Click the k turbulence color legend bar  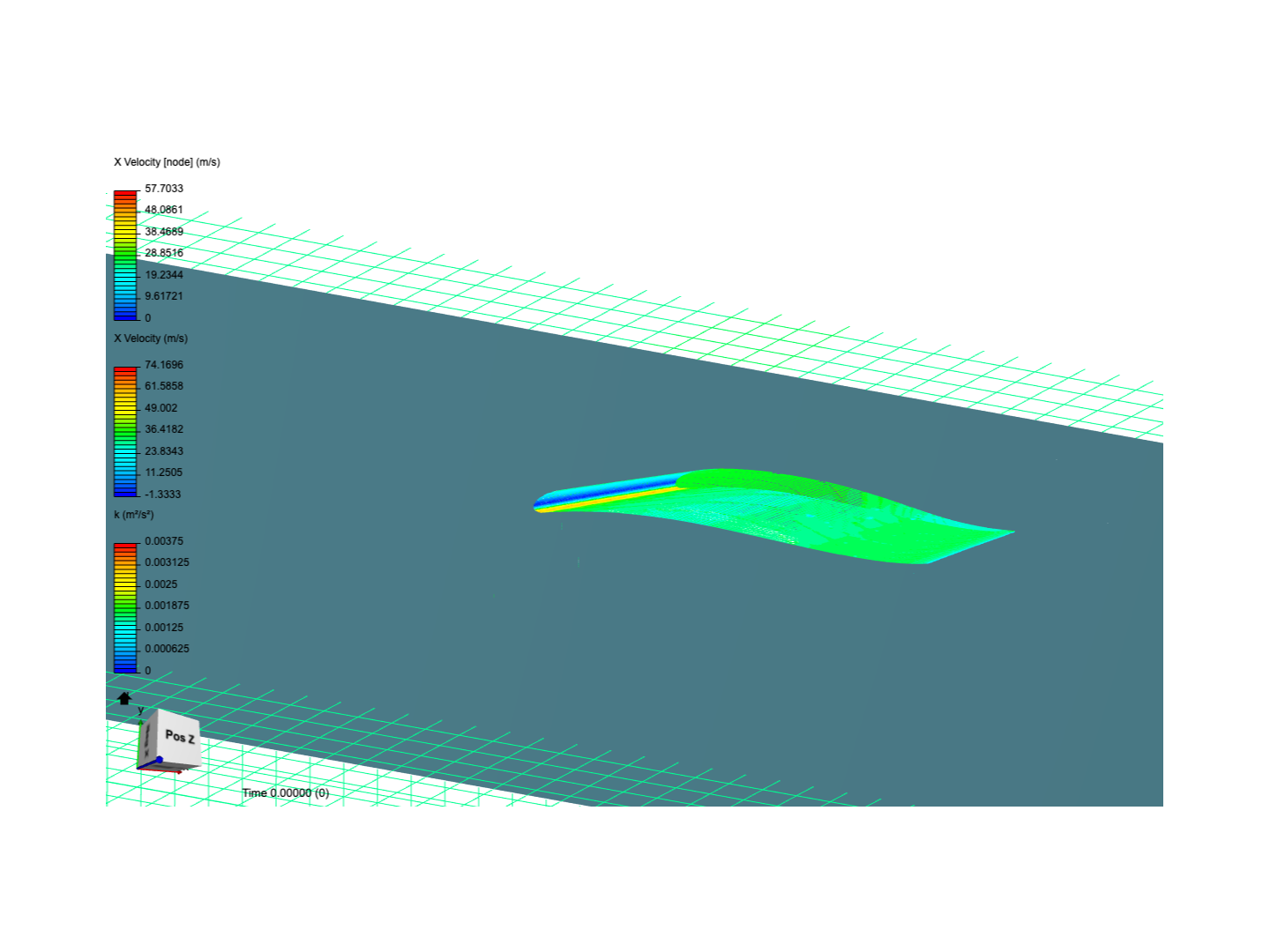click(124, 606)
